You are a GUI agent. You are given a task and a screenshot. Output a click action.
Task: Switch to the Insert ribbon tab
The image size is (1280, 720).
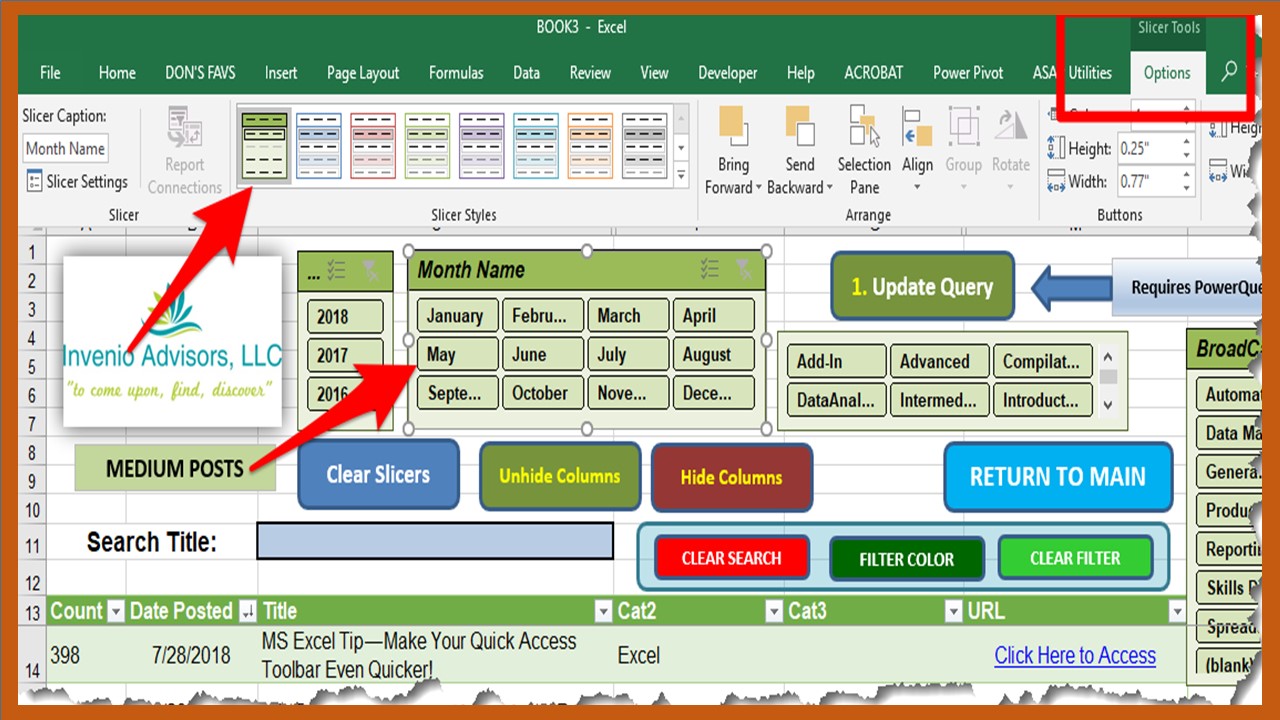click(x=281, y=73)
